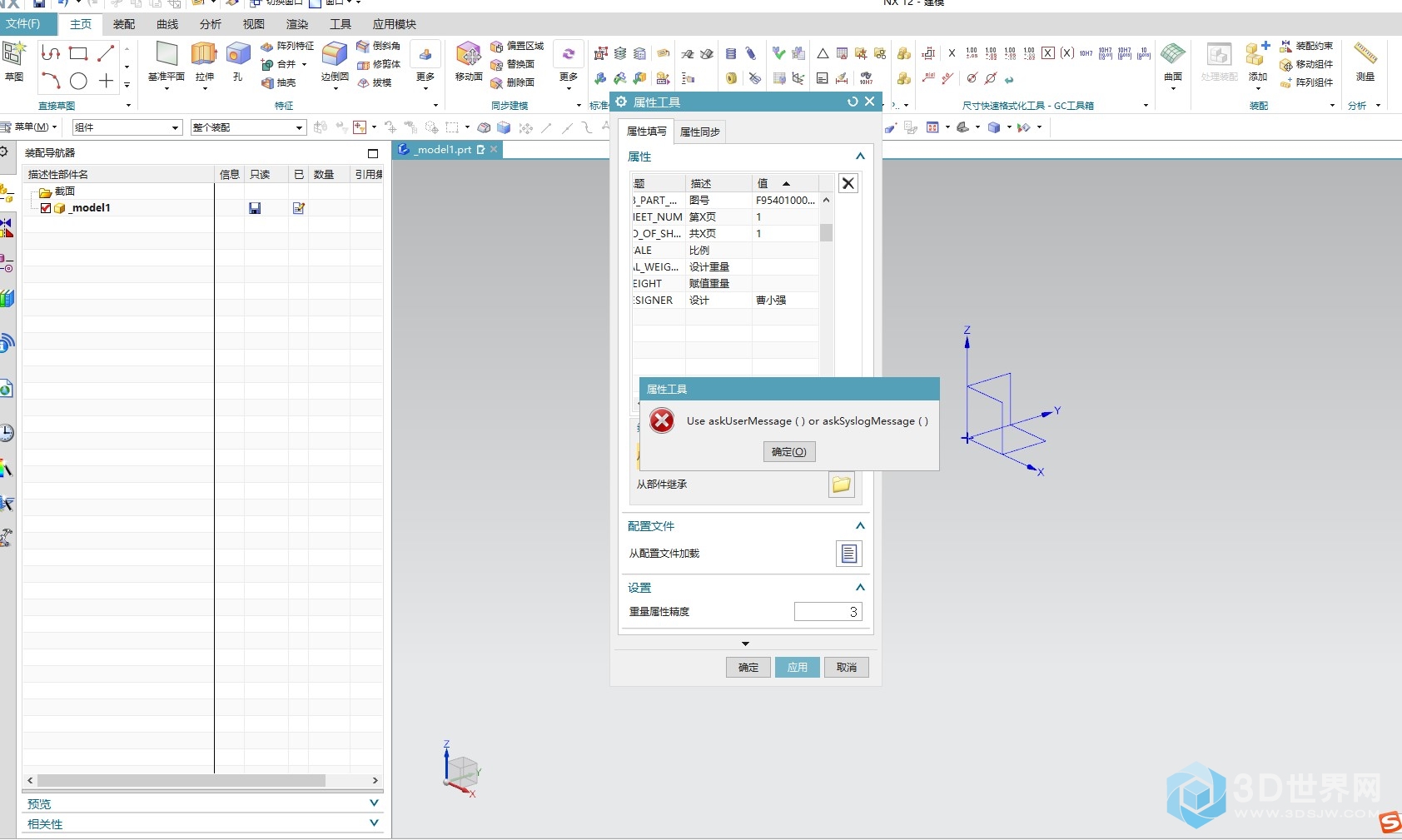Expand the 合并 unite dropdown arrow
The height and width of the screenshot is (840, 1402).
pos(305,65)
